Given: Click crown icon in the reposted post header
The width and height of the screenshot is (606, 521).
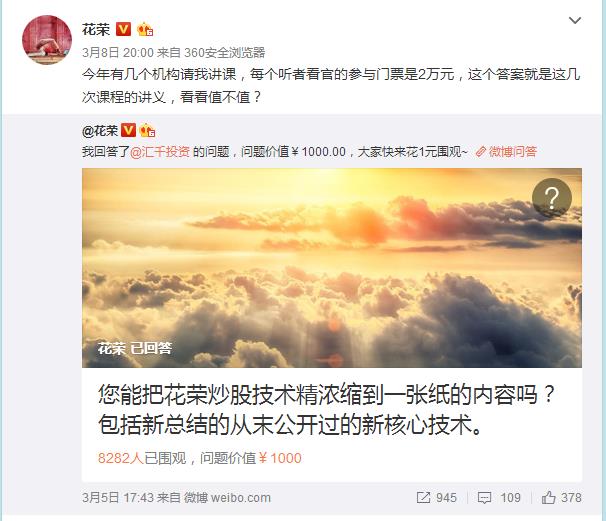Looking at the screenshot, I should click(x=147, y=131).
